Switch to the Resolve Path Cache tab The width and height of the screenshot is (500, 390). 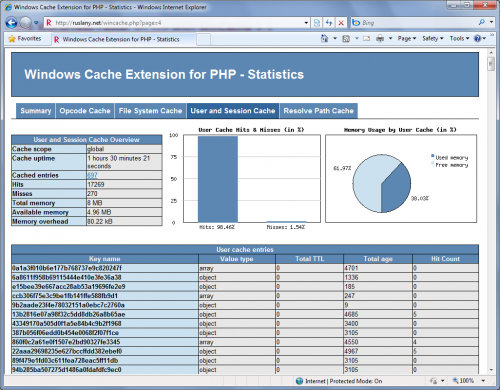[319, 111]
